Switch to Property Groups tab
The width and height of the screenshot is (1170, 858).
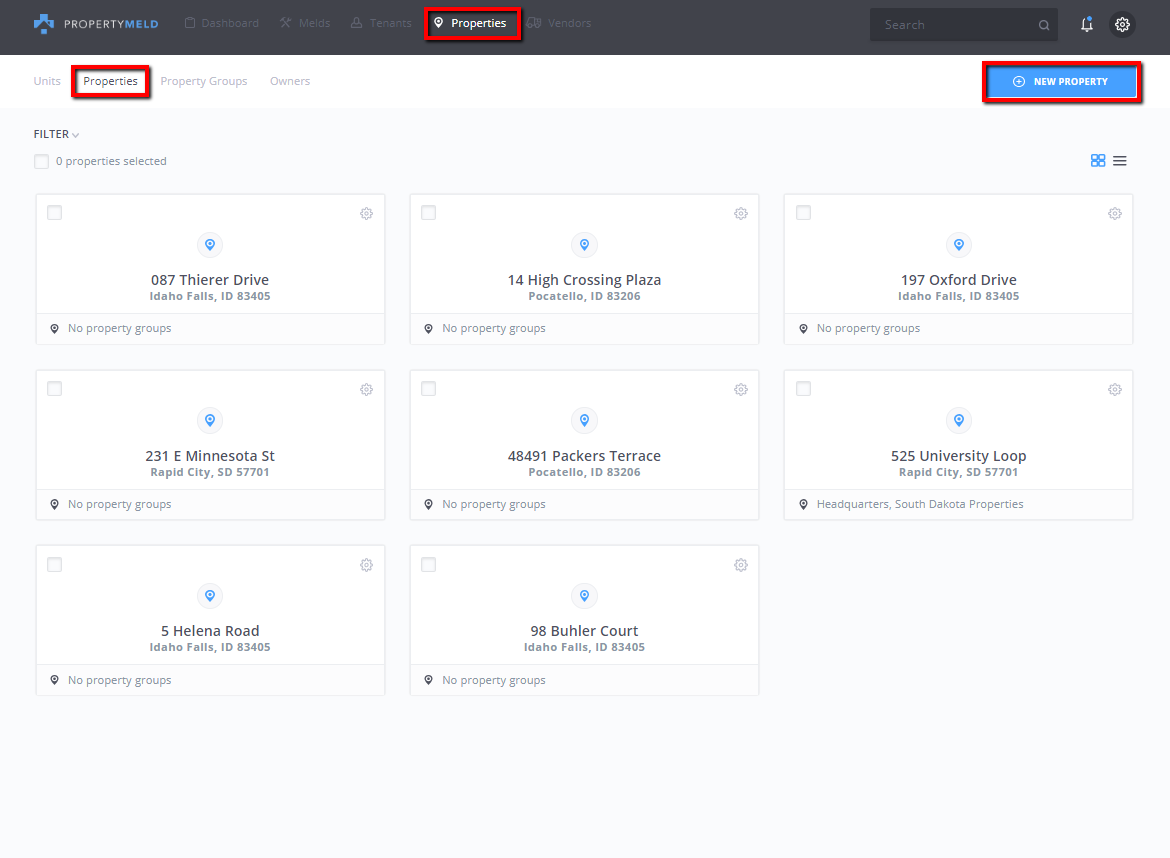(x=204, y=81)
